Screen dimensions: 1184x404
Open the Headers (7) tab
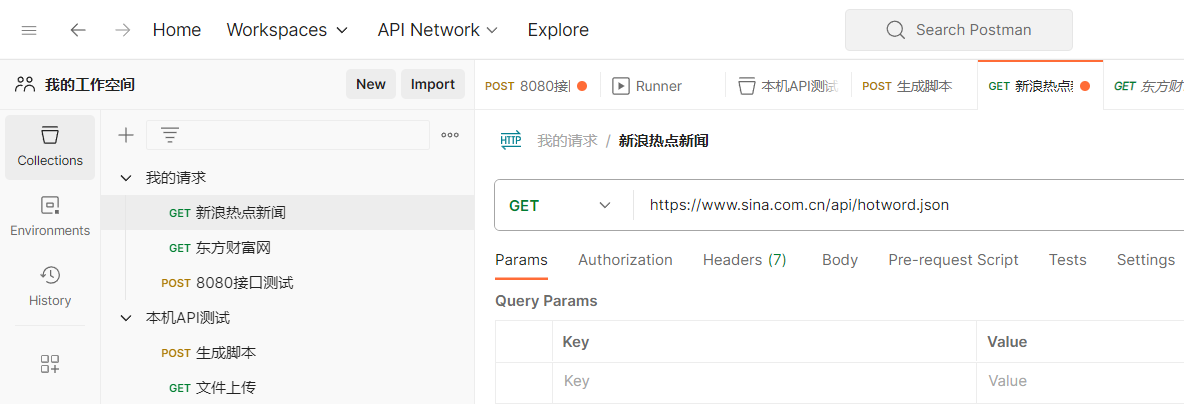tap(745, 261)
